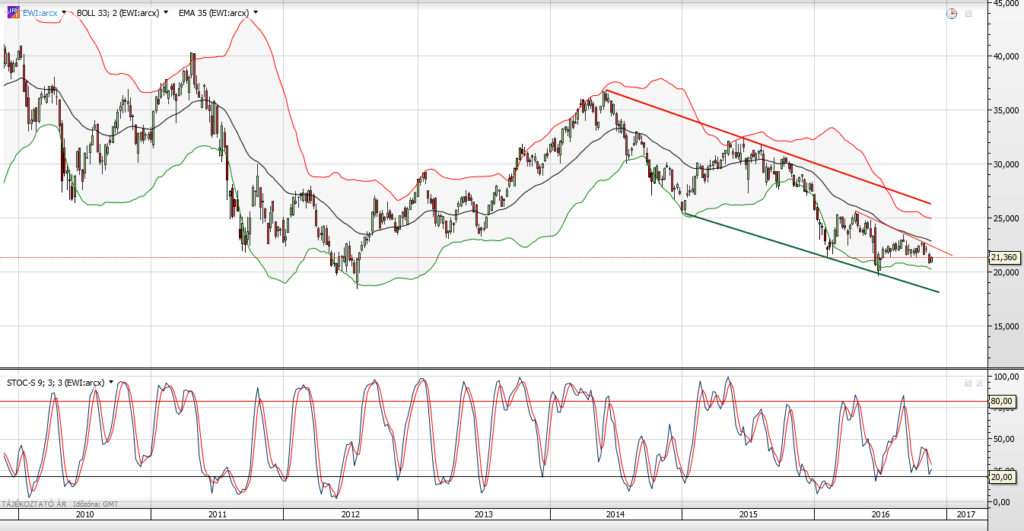The image size is (1024, 531).
Task: Select the BOLL 33; 2 (EWI:arcx) label
Action: 117,14
